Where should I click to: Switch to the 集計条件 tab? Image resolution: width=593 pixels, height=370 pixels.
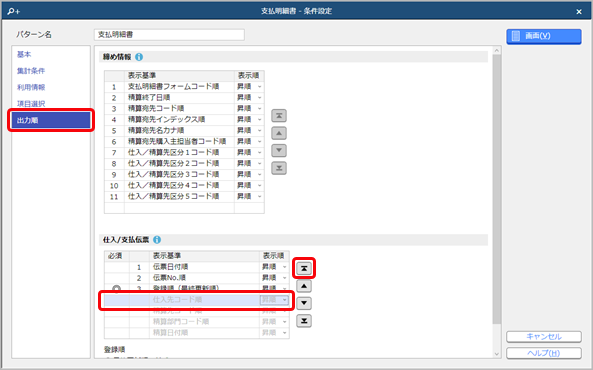coord(31,71)
